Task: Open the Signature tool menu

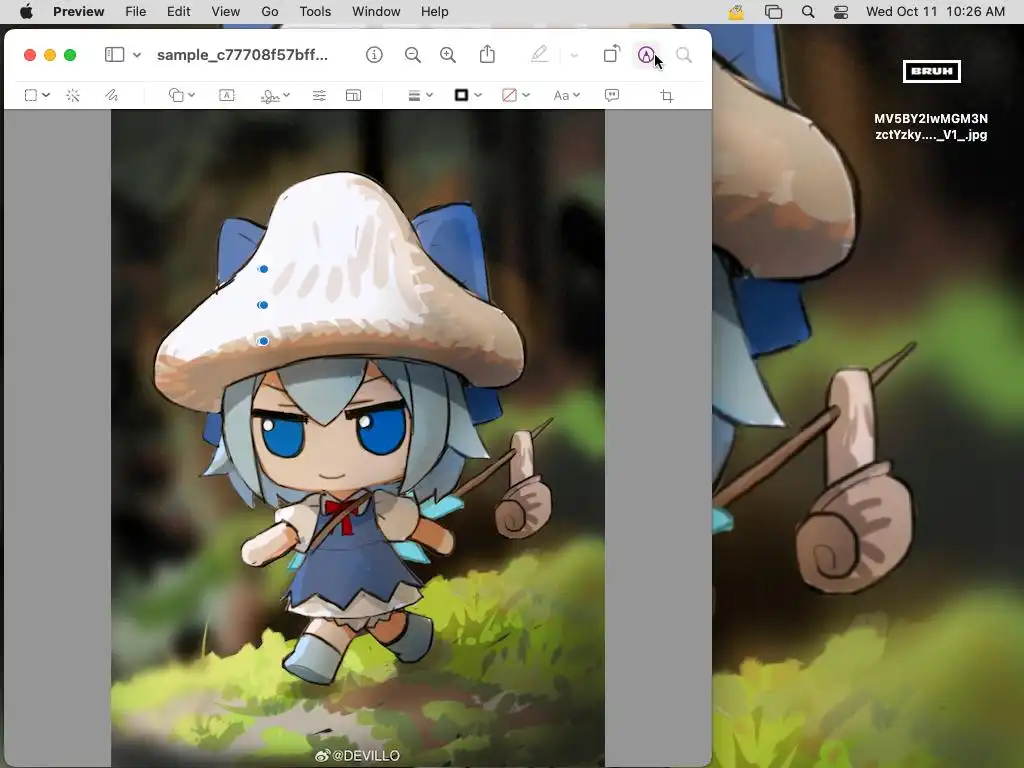Action: [x=275, y=95]
